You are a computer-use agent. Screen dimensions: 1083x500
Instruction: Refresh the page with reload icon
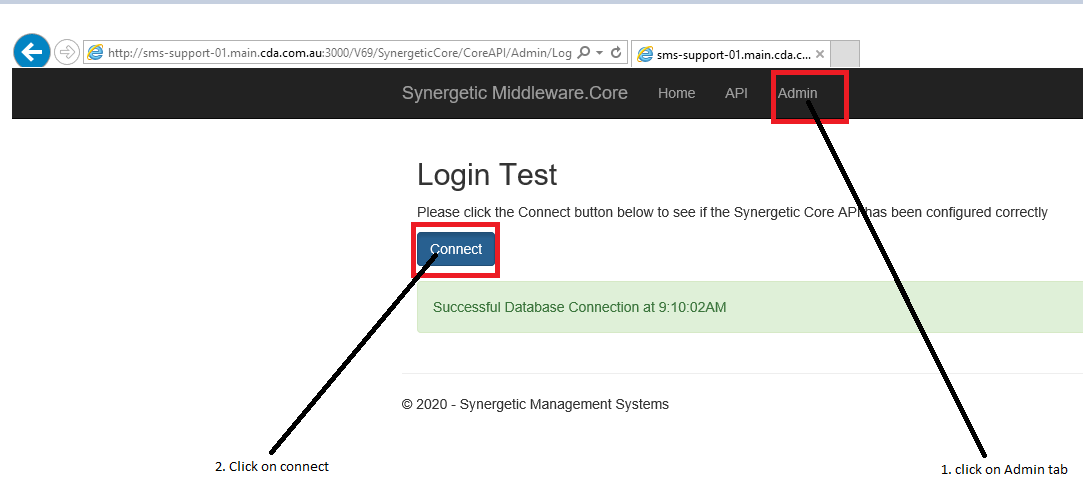tap(617, 52)
